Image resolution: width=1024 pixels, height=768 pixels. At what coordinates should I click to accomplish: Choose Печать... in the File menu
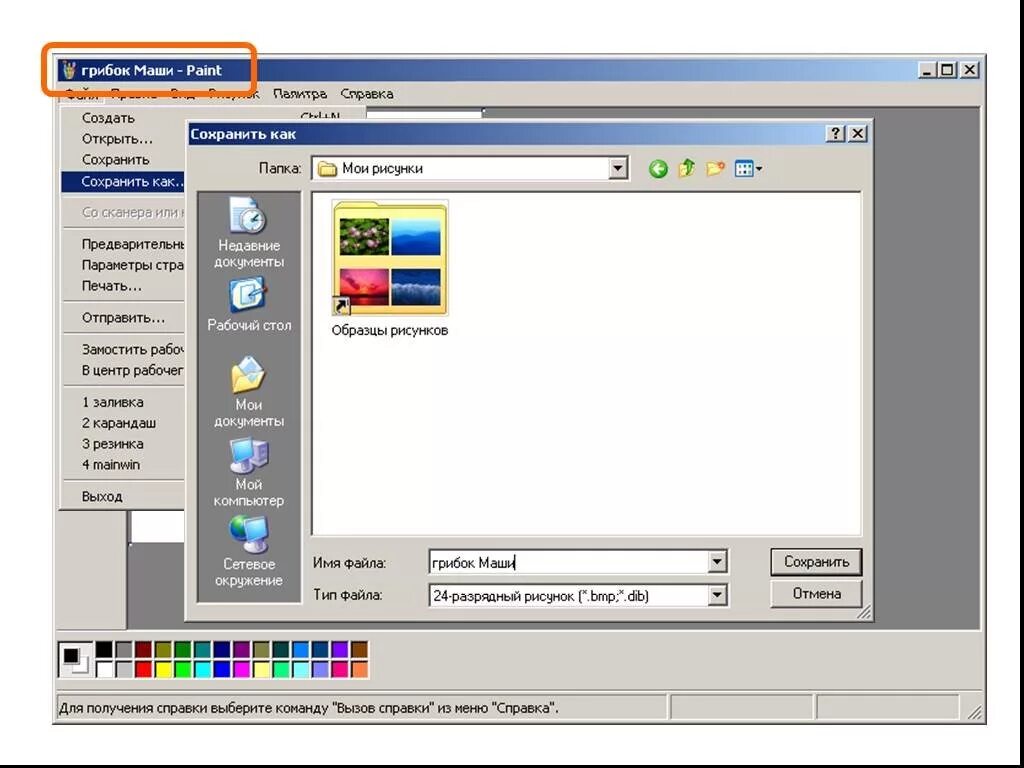click(111, 286)
